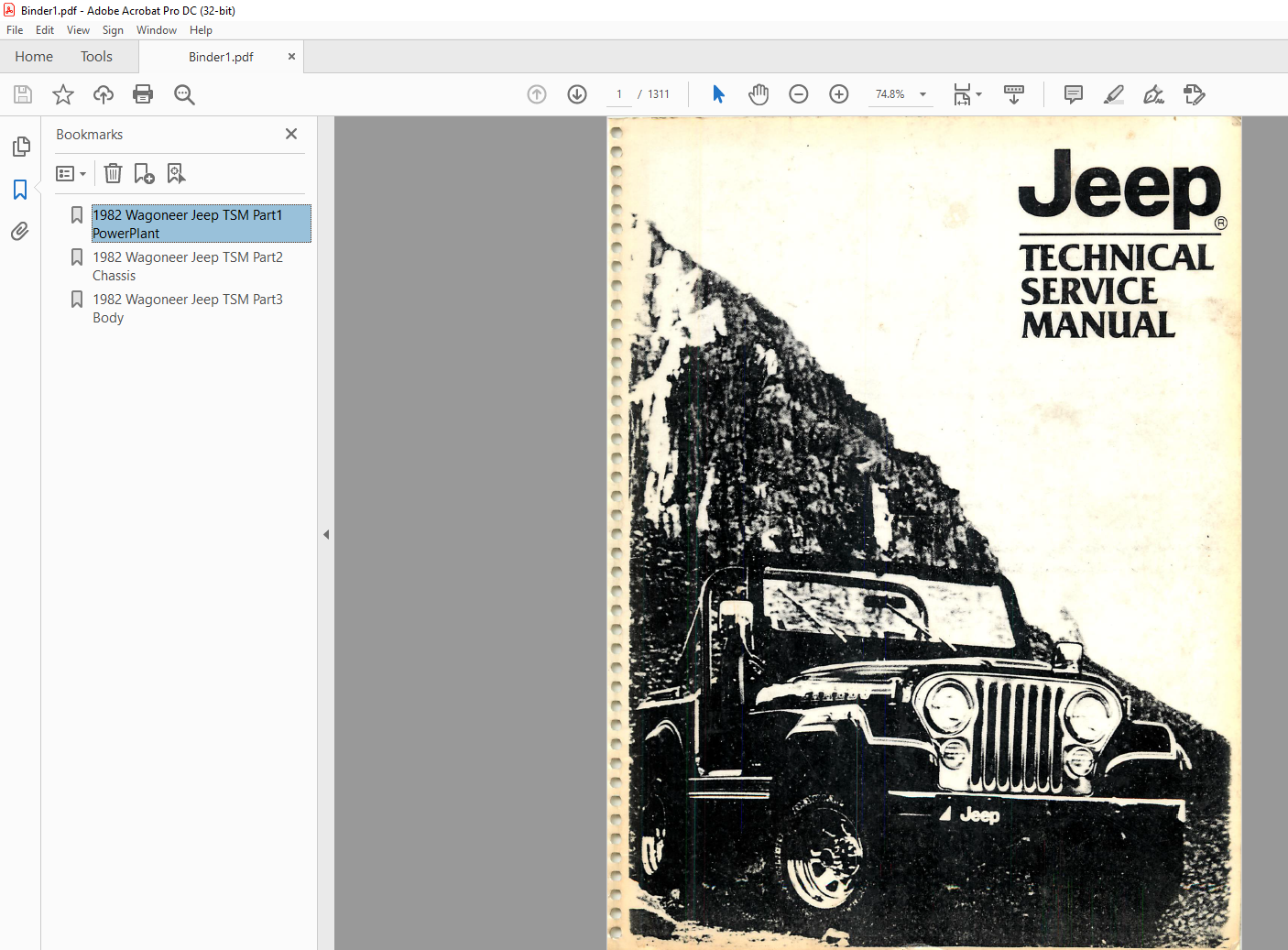The width and height of the screenshot is (1288, 950).
Task: Open the Help menu
Action: pos(201,30)
